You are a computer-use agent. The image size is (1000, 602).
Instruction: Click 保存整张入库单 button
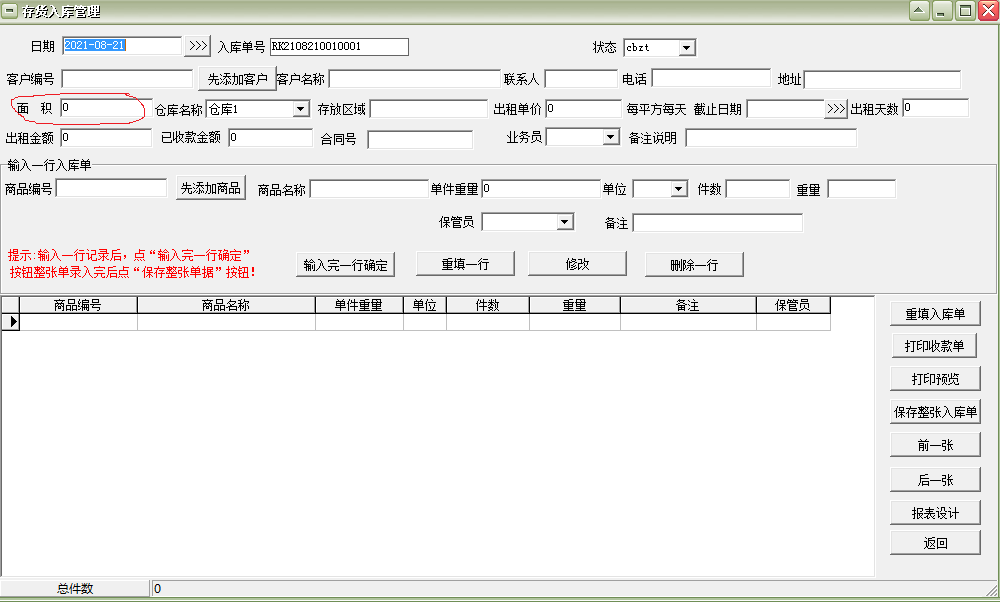[935, 412]
